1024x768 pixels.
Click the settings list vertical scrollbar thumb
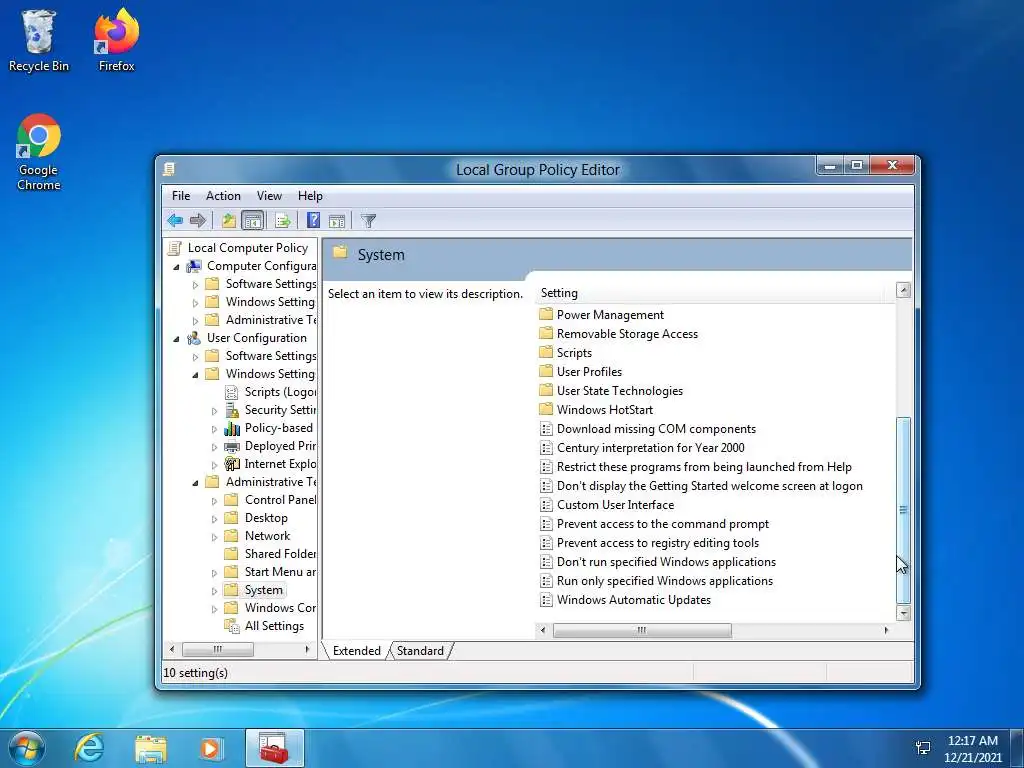[903, 511]
